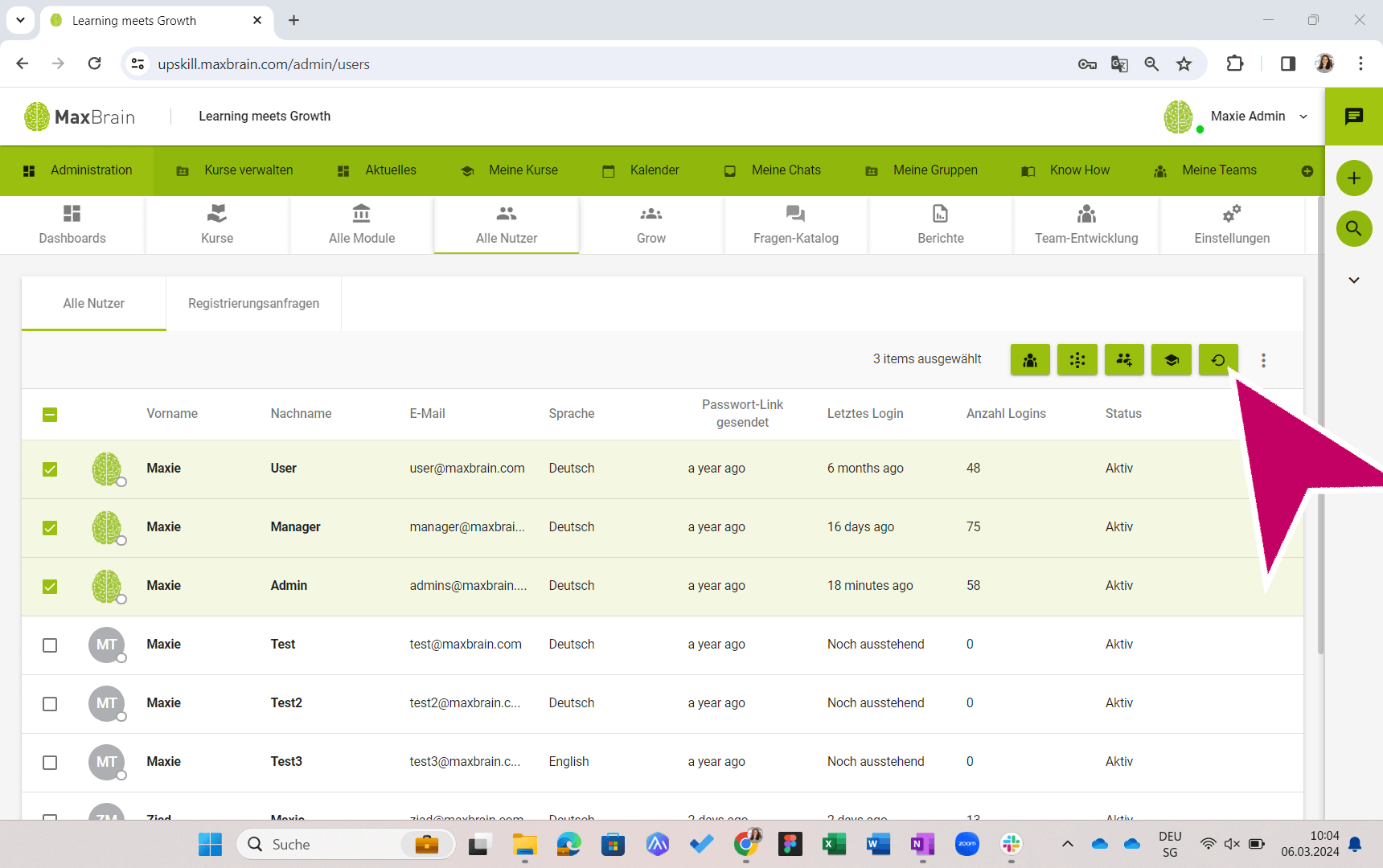Open Meine Teams menu item

pyautogui.click(x=1205, y=170)
